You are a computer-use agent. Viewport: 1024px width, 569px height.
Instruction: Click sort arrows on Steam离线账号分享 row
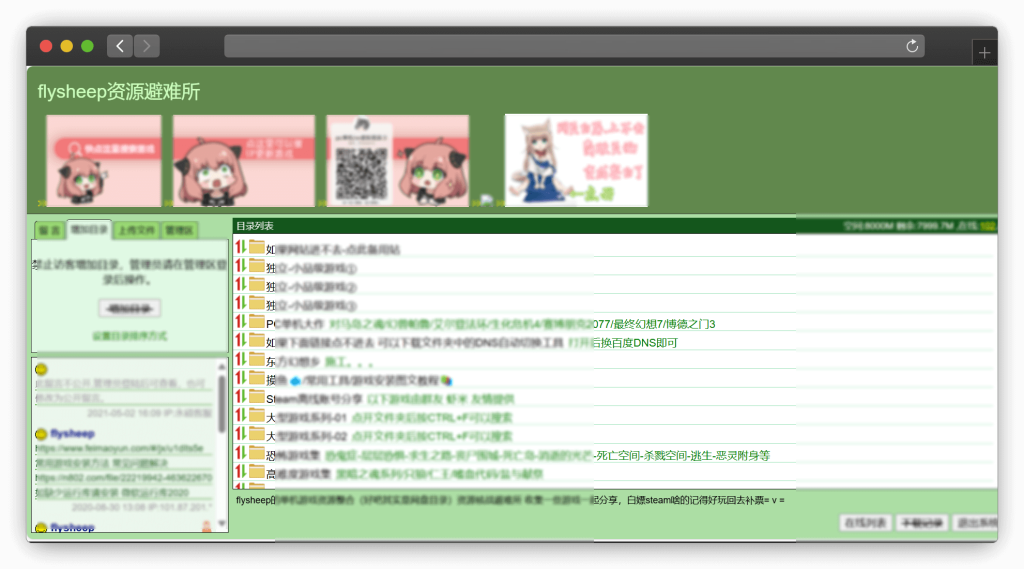pyautogui.click(x=241, y=397)
